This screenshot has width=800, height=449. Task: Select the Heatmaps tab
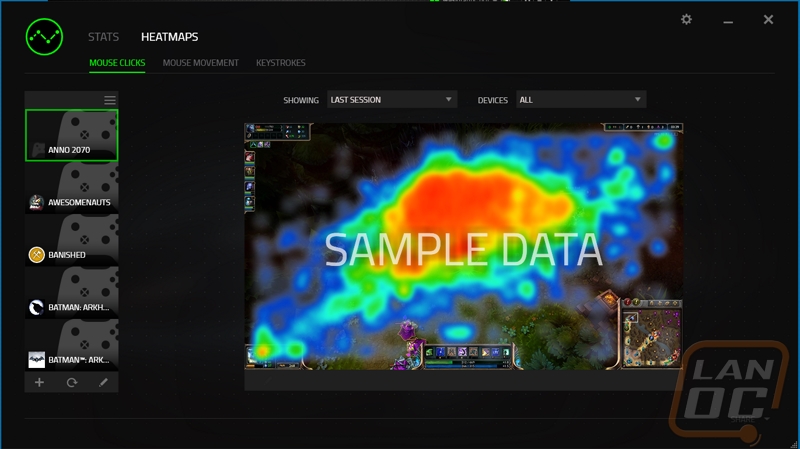[x=169, y=37]
